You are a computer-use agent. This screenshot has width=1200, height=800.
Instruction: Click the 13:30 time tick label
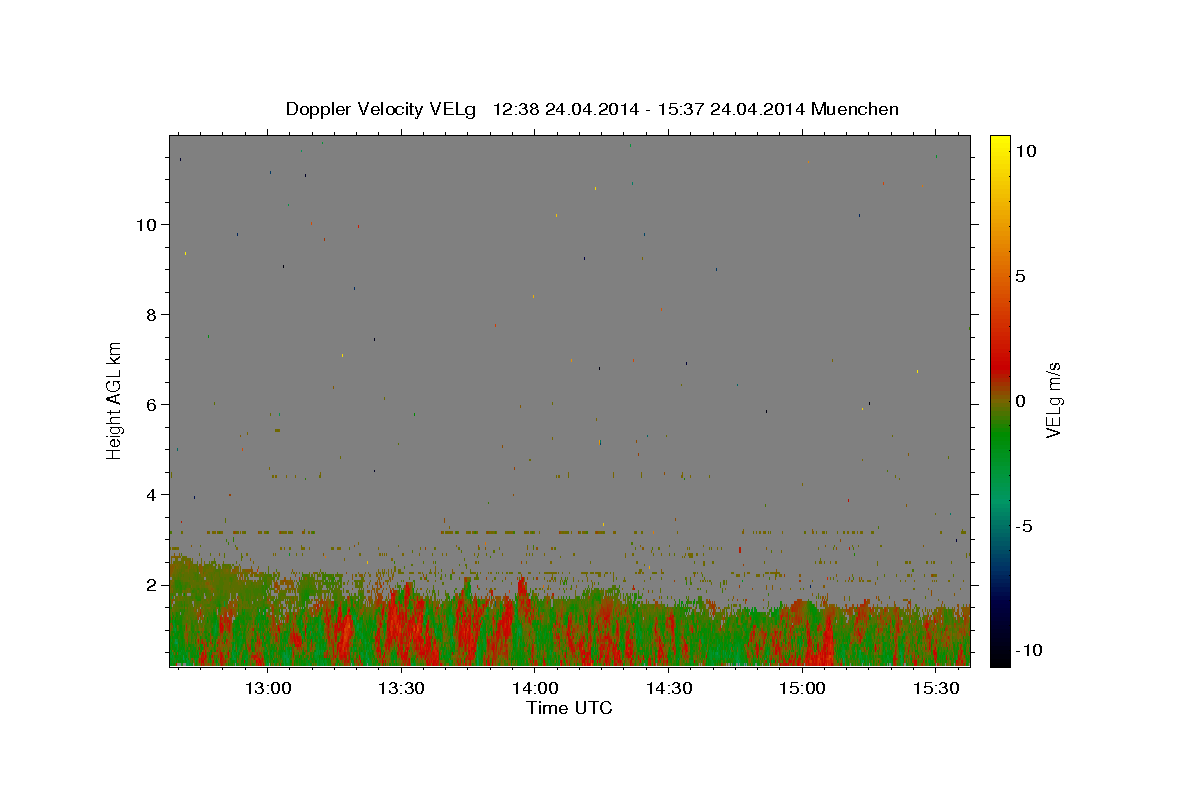[x=401, y=689]
